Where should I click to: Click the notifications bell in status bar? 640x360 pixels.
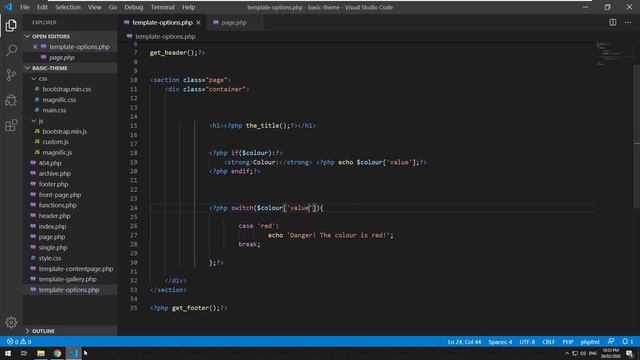tap(627, 342)
